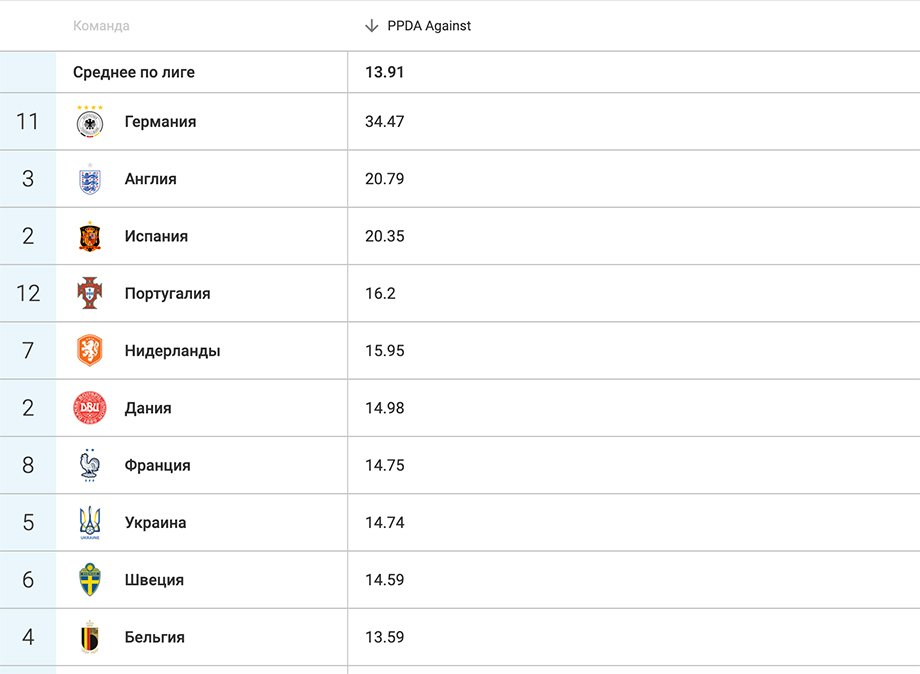Click Germany's PPDA value 34.47
Viewport: 920px width, 674px height.
[385, 121]
